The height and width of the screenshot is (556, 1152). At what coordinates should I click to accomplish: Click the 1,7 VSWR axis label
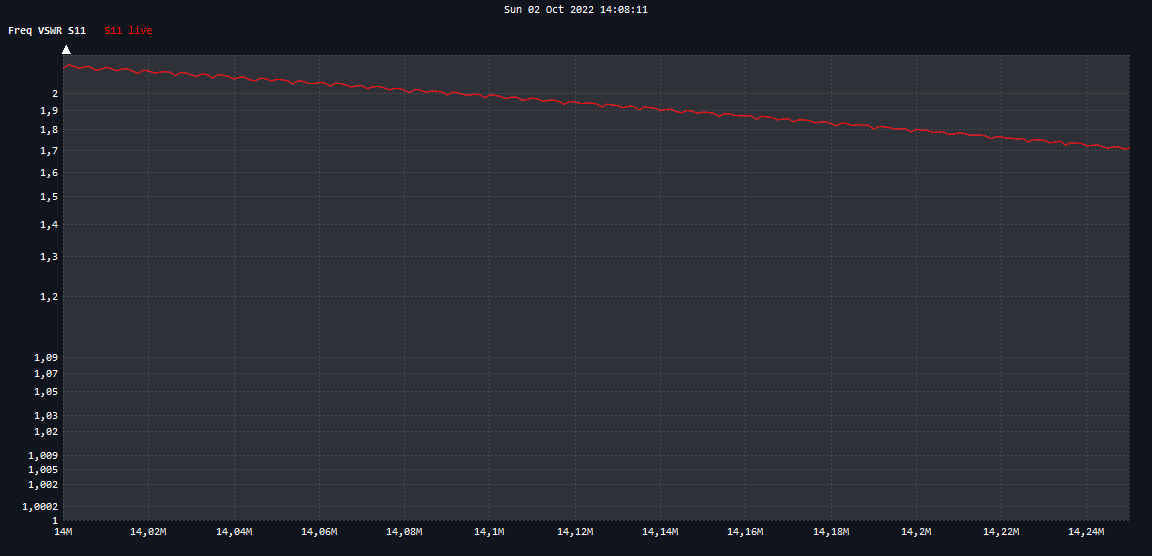click(49, 151)
